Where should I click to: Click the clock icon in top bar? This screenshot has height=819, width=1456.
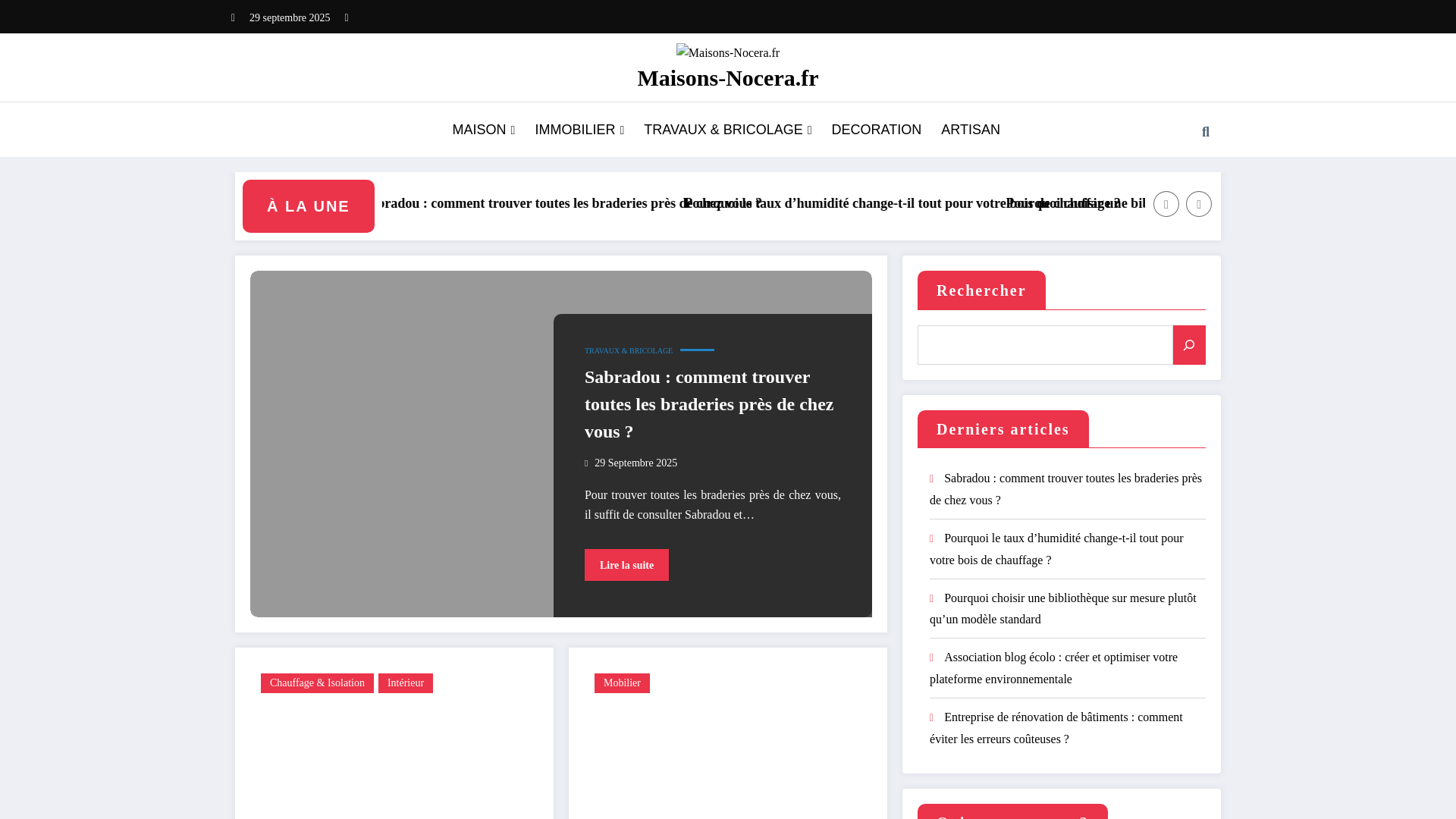pos(347,17)
